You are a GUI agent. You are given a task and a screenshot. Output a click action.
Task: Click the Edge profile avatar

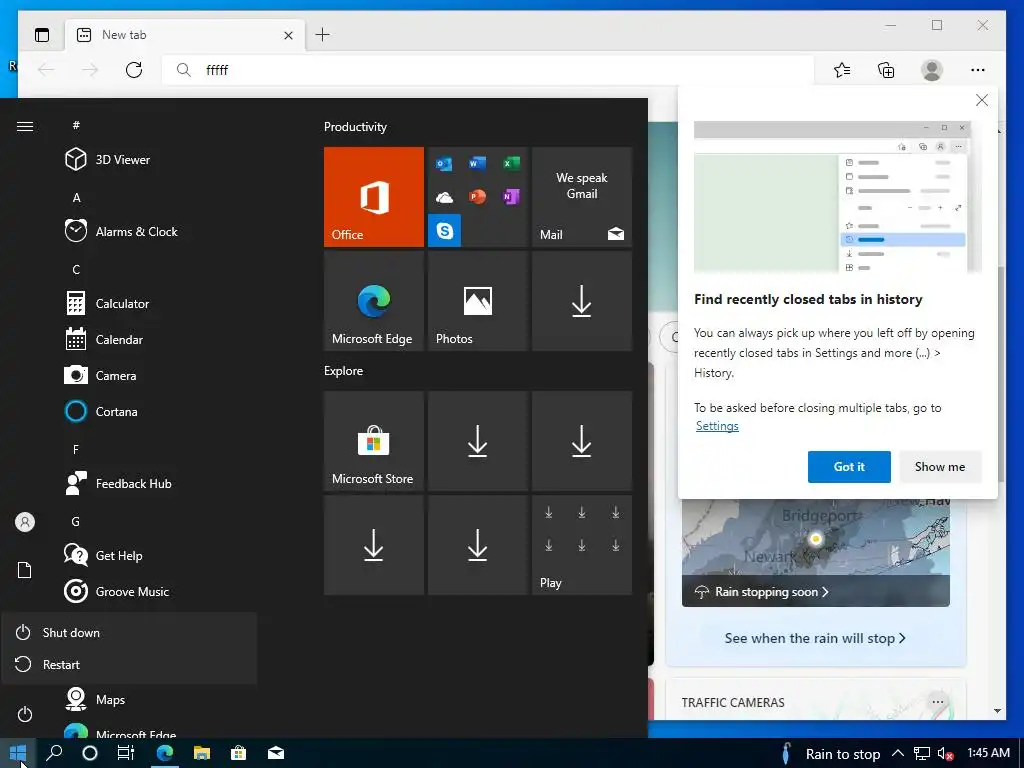pyautogui.click(x=932, y=70)
